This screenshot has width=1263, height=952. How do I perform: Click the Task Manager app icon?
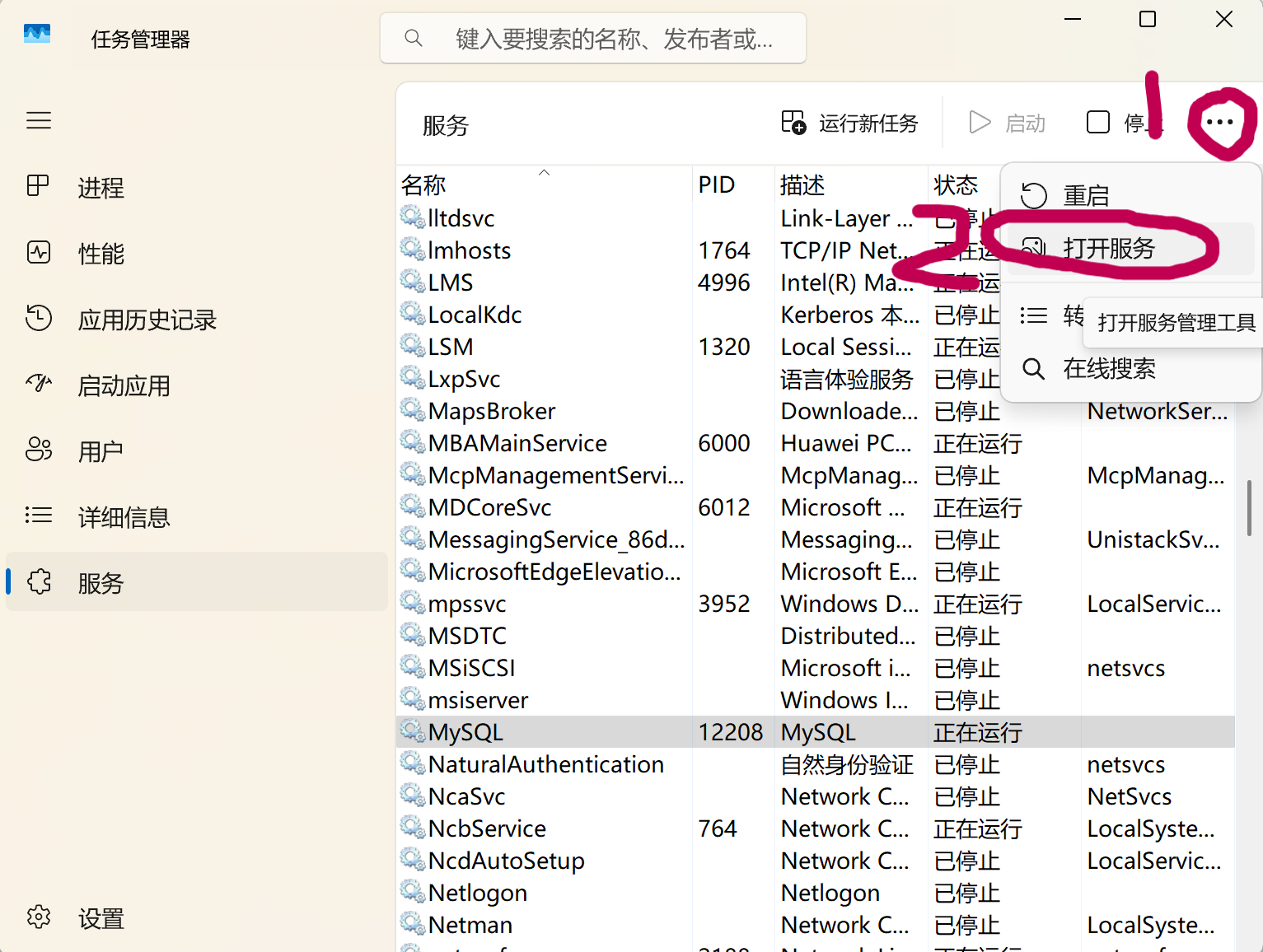37,35
